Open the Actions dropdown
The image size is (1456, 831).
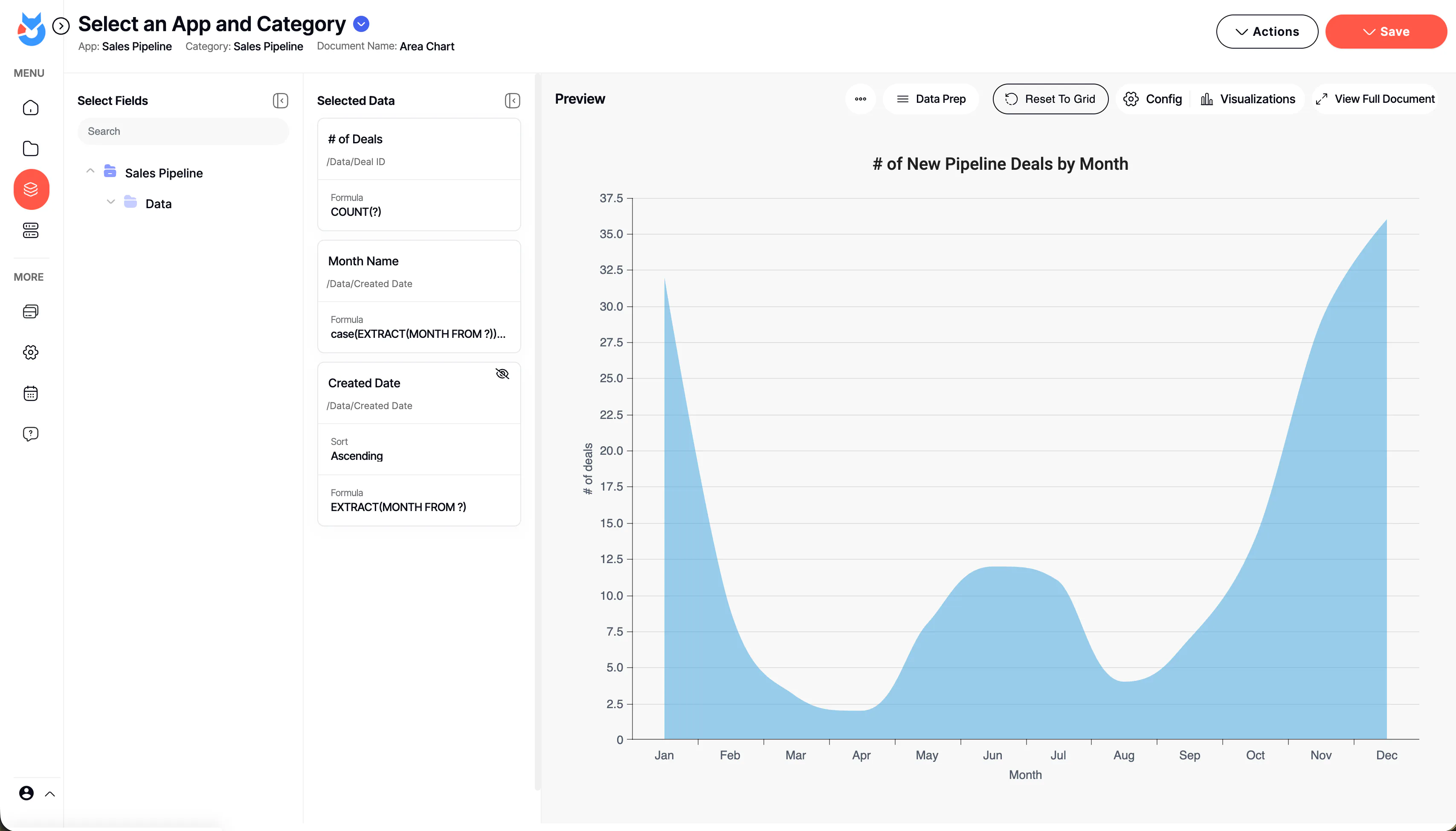point(1267,32)
